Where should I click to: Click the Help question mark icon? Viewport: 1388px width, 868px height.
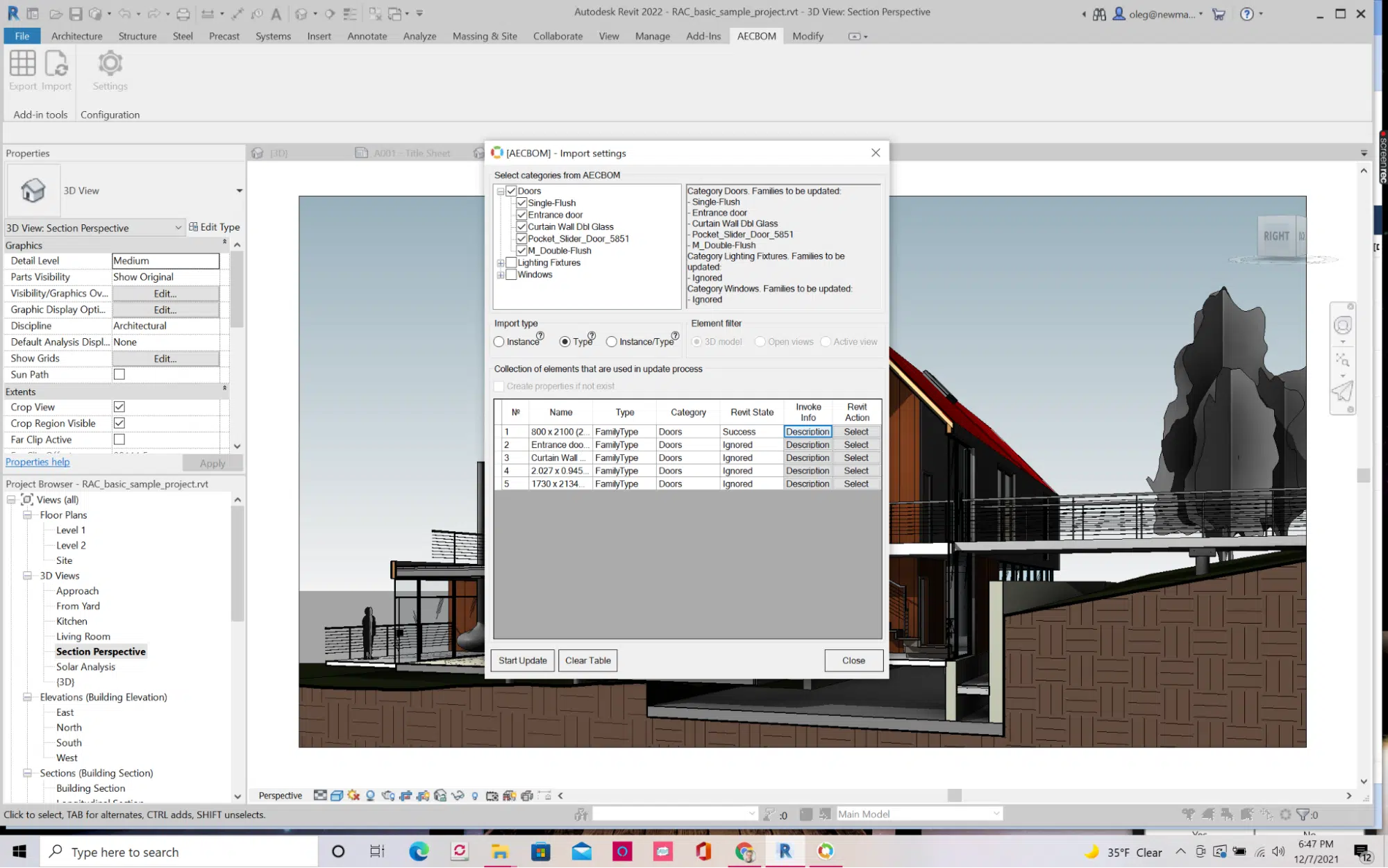[1247, 14]
